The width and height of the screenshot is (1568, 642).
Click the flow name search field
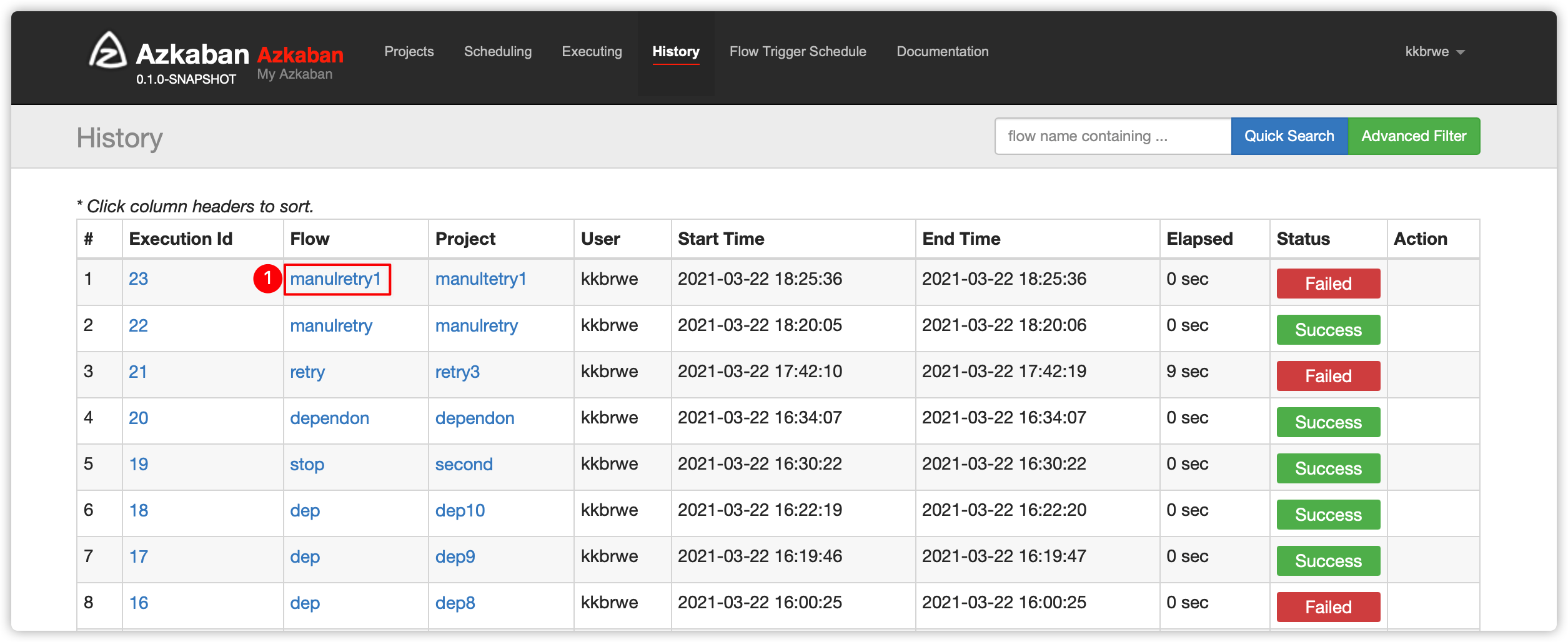pyautogui.click(x=1113, y=136)
